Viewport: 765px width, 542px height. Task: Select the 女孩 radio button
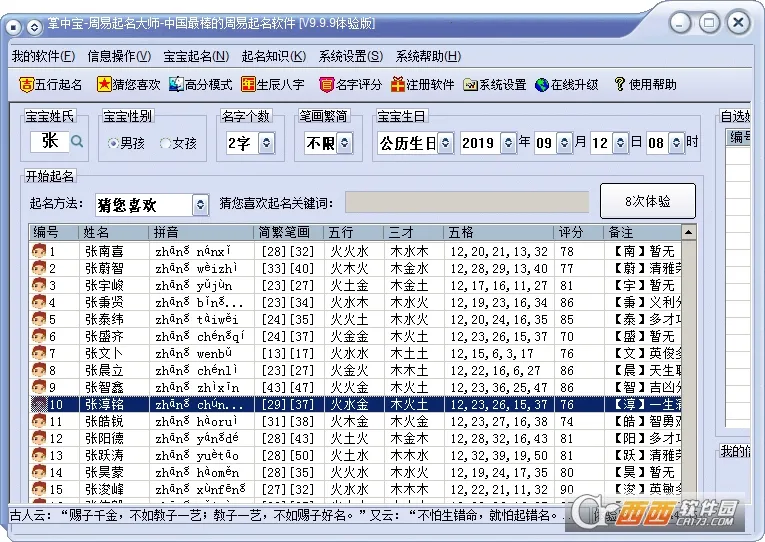pos(165,144)
